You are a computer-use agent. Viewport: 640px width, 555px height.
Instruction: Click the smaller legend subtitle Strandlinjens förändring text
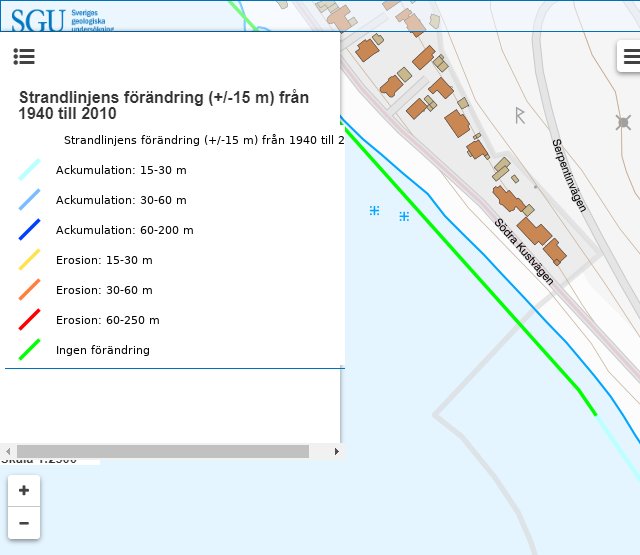coord(204,140)
